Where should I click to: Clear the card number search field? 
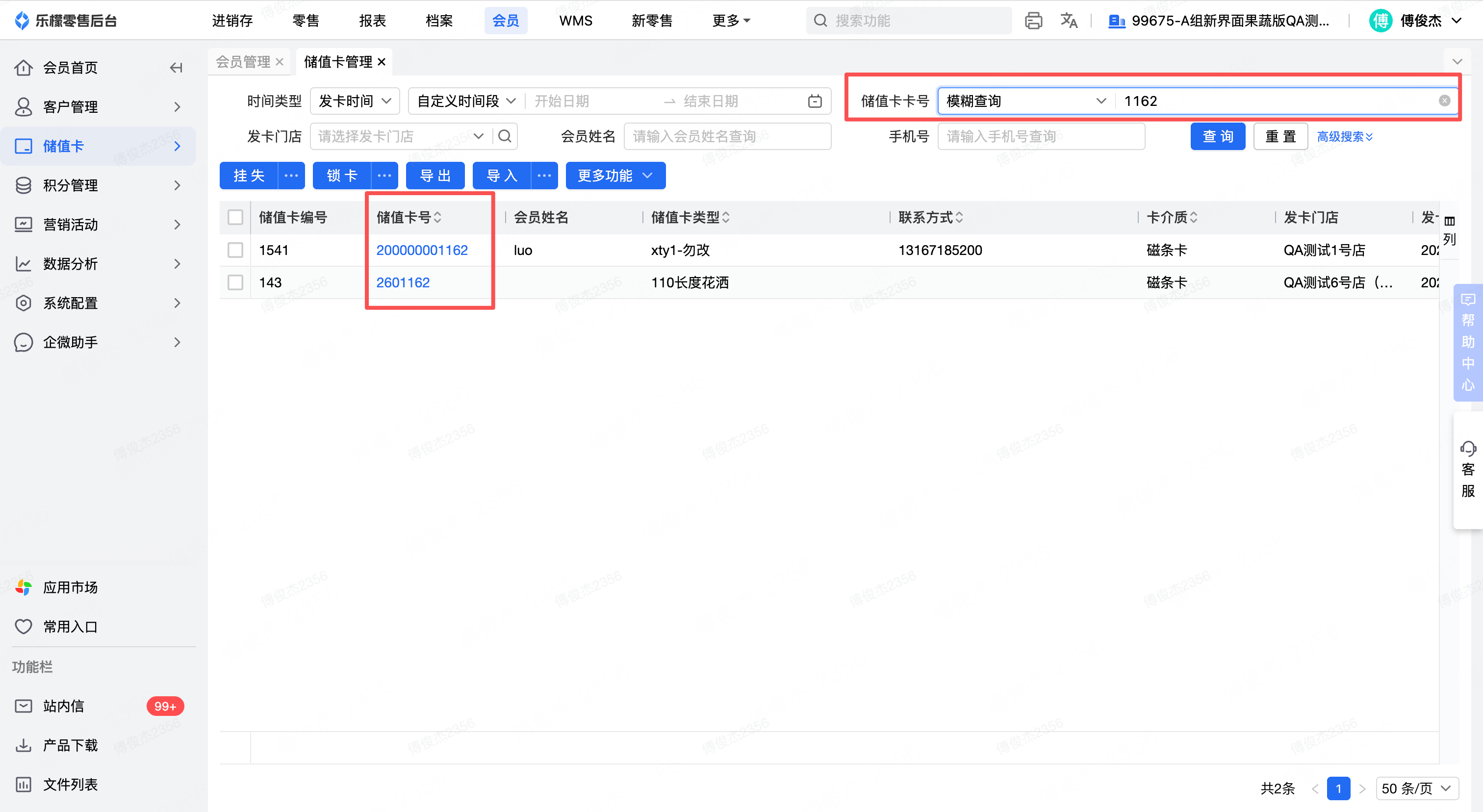1444,101
